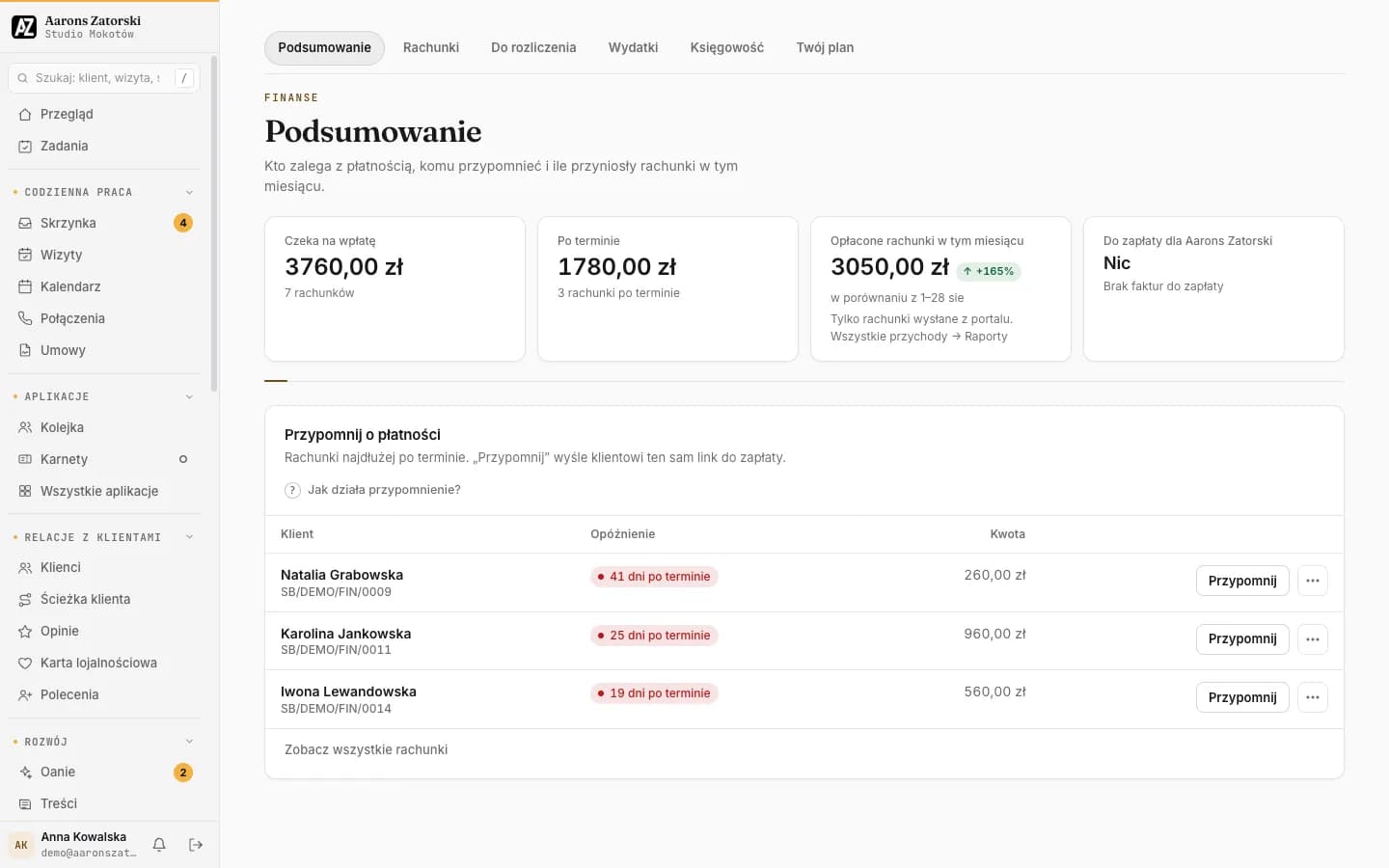Click the 1780,00 zł overdue amount

coord(616,267)
